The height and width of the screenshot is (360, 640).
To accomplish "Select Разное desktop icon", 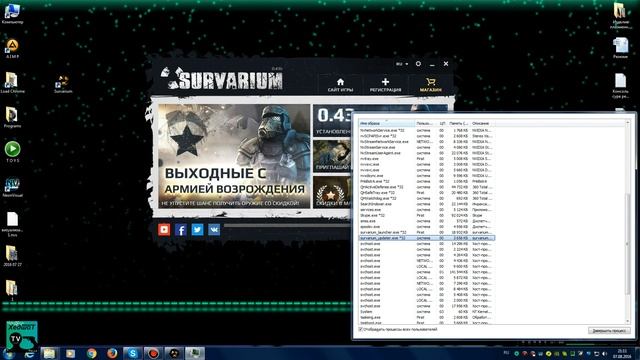I will coord(620,48).
